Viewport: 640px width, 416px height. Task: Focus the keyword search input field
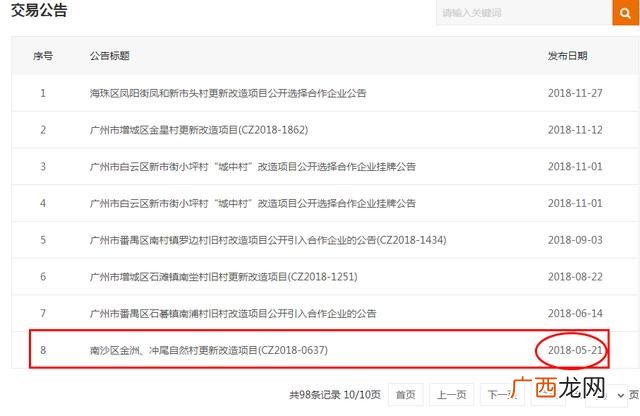tap(524, 12)
